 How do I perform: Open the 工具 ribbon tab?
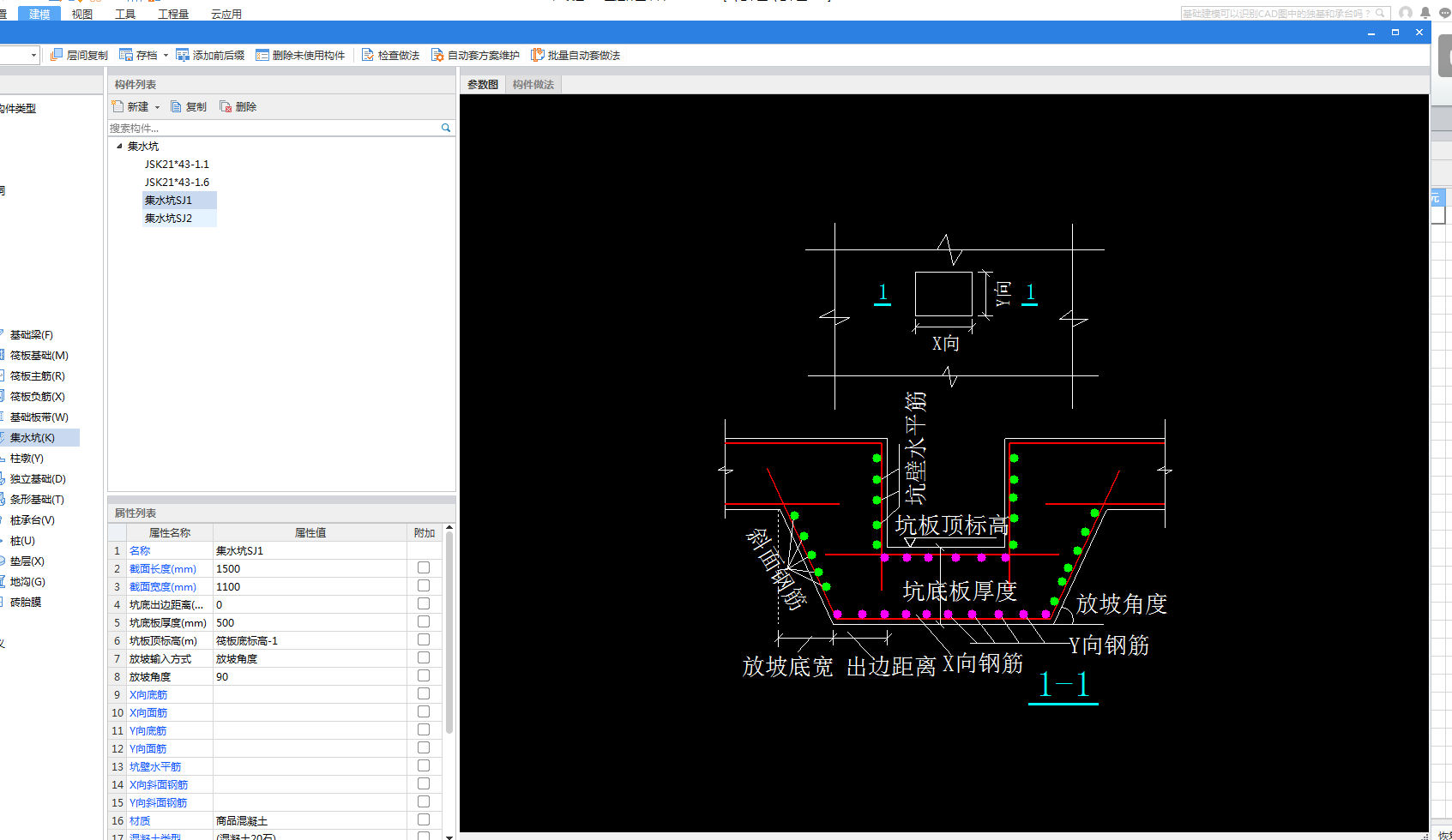[x=125, y=14]
